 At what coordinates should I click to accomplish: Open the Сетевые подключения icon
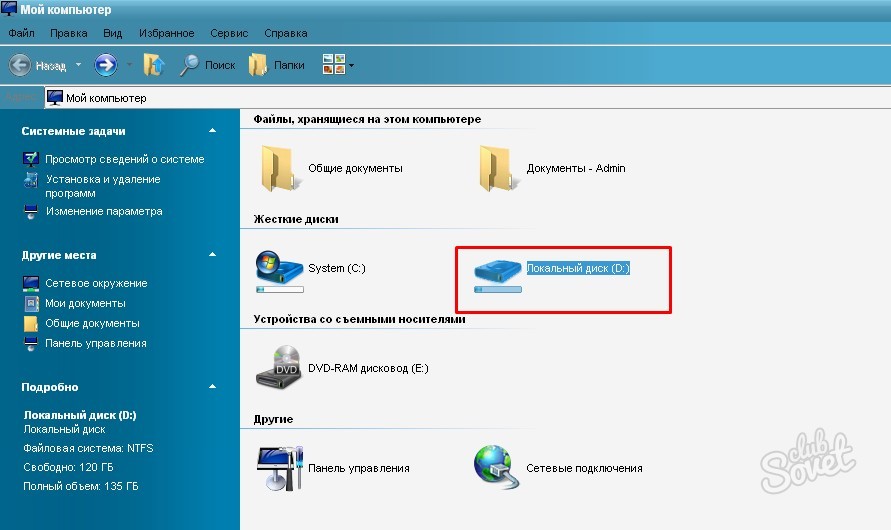click(496, 466)
